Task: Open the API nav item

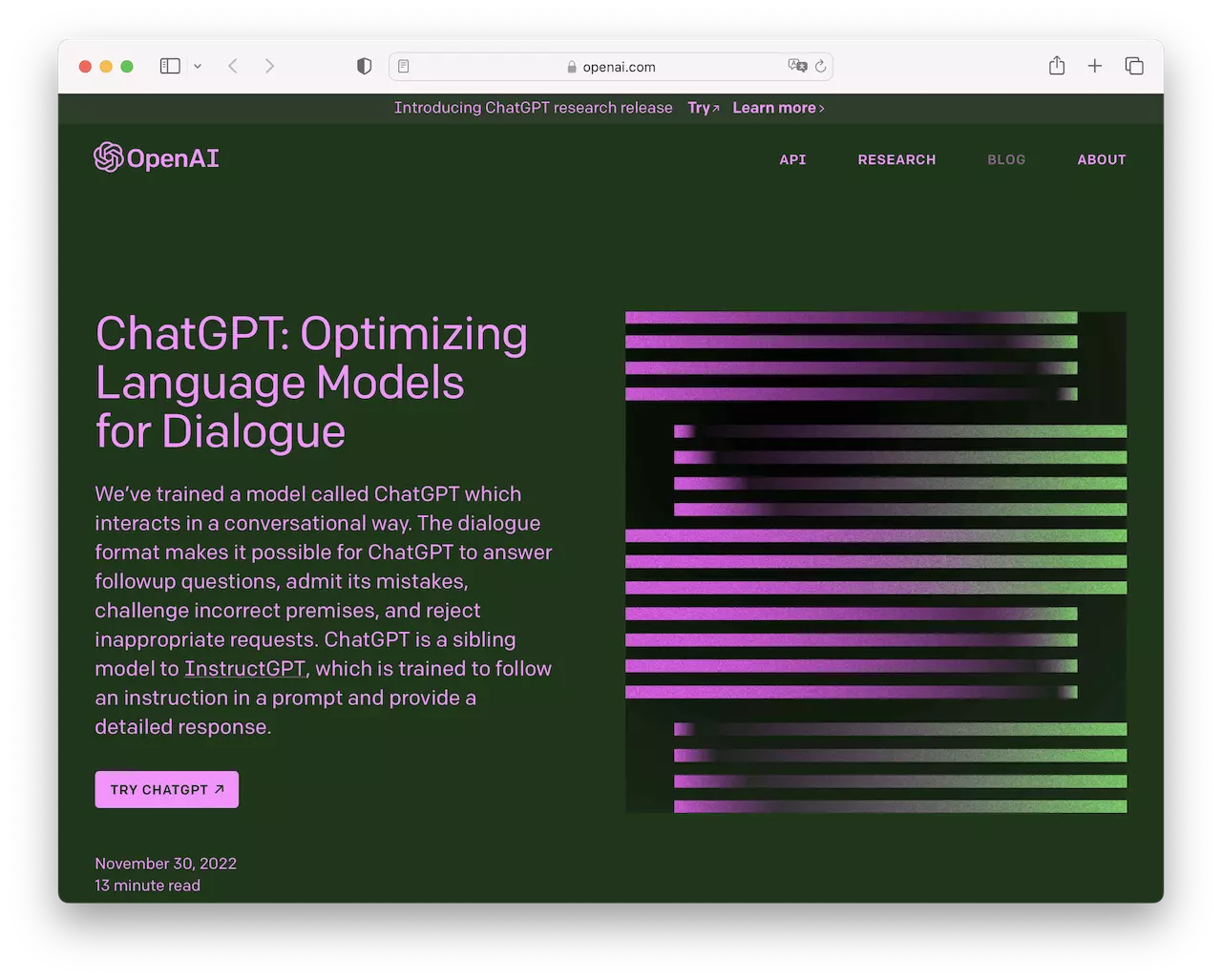Action: (792, 159)
